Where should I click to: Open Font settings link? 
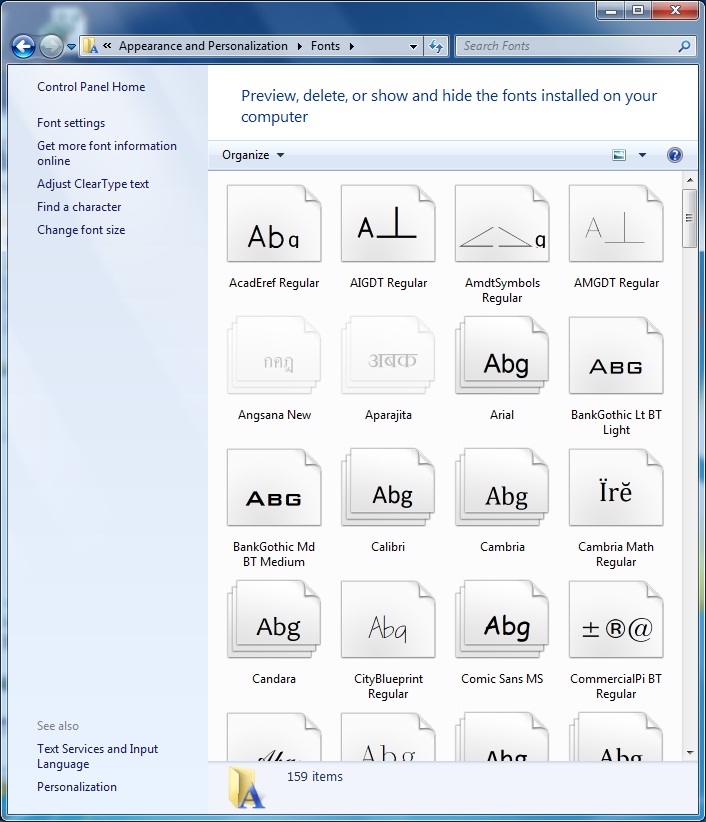(x=71, y=123)
